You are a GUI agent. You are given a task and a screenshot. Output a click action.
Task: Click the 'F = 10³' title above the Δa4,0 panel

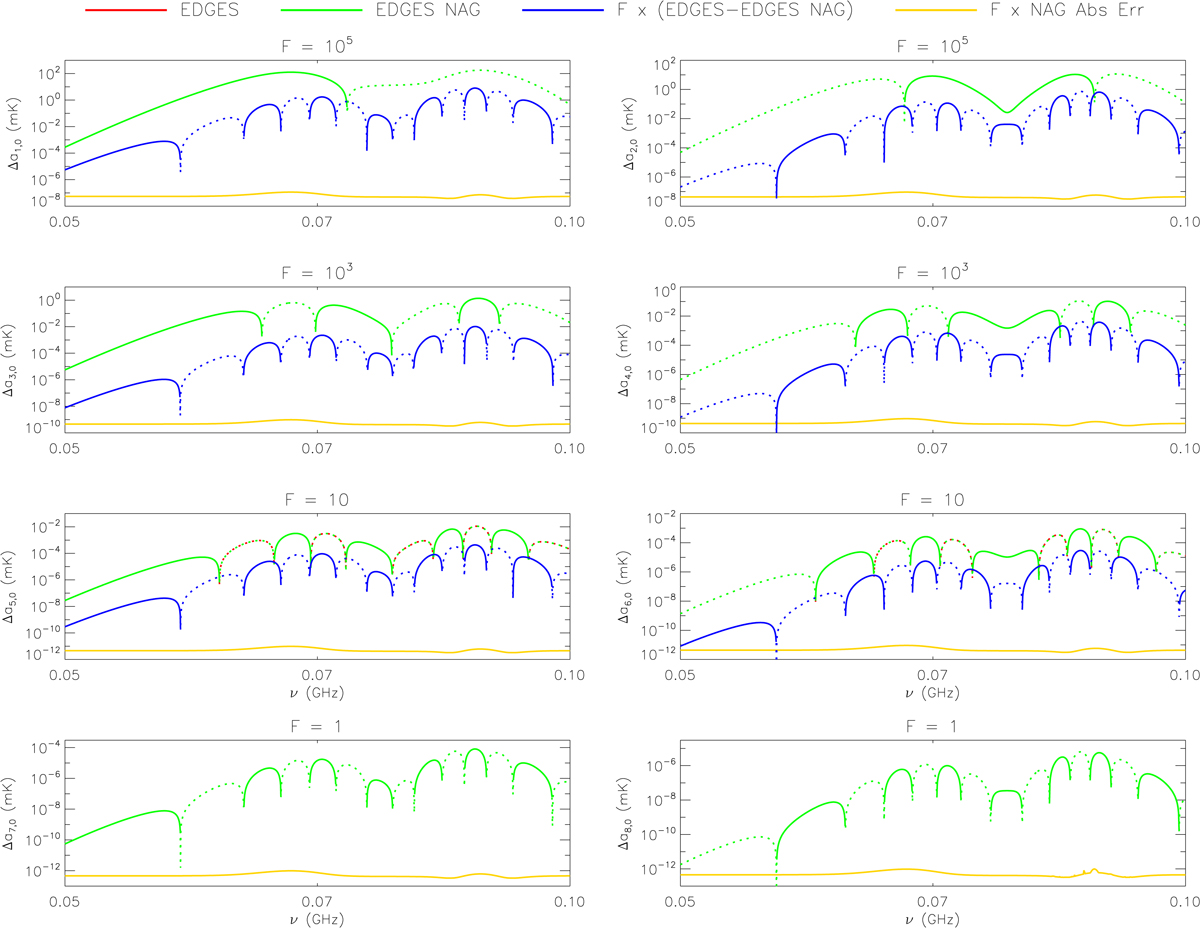[x=932, y=275]
